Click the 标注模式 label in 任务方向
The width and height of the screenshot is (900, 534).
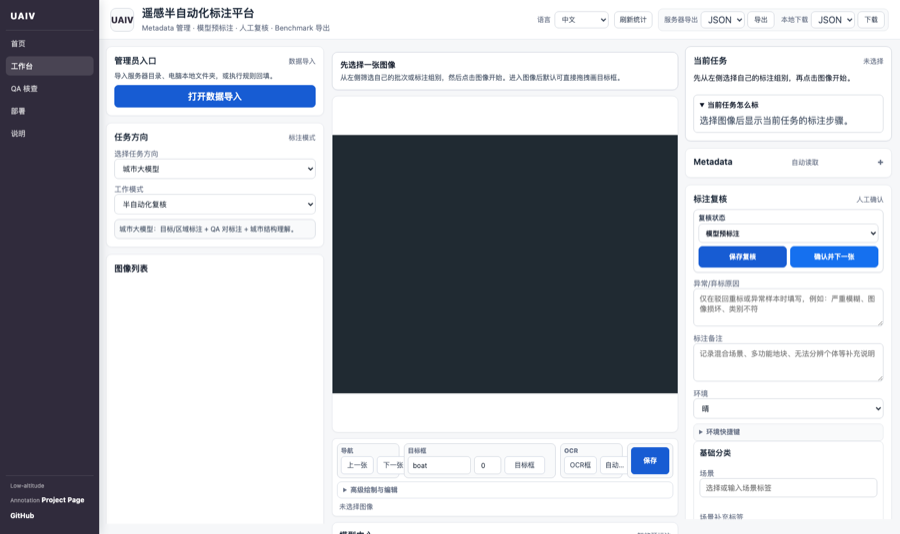(302, 138)
